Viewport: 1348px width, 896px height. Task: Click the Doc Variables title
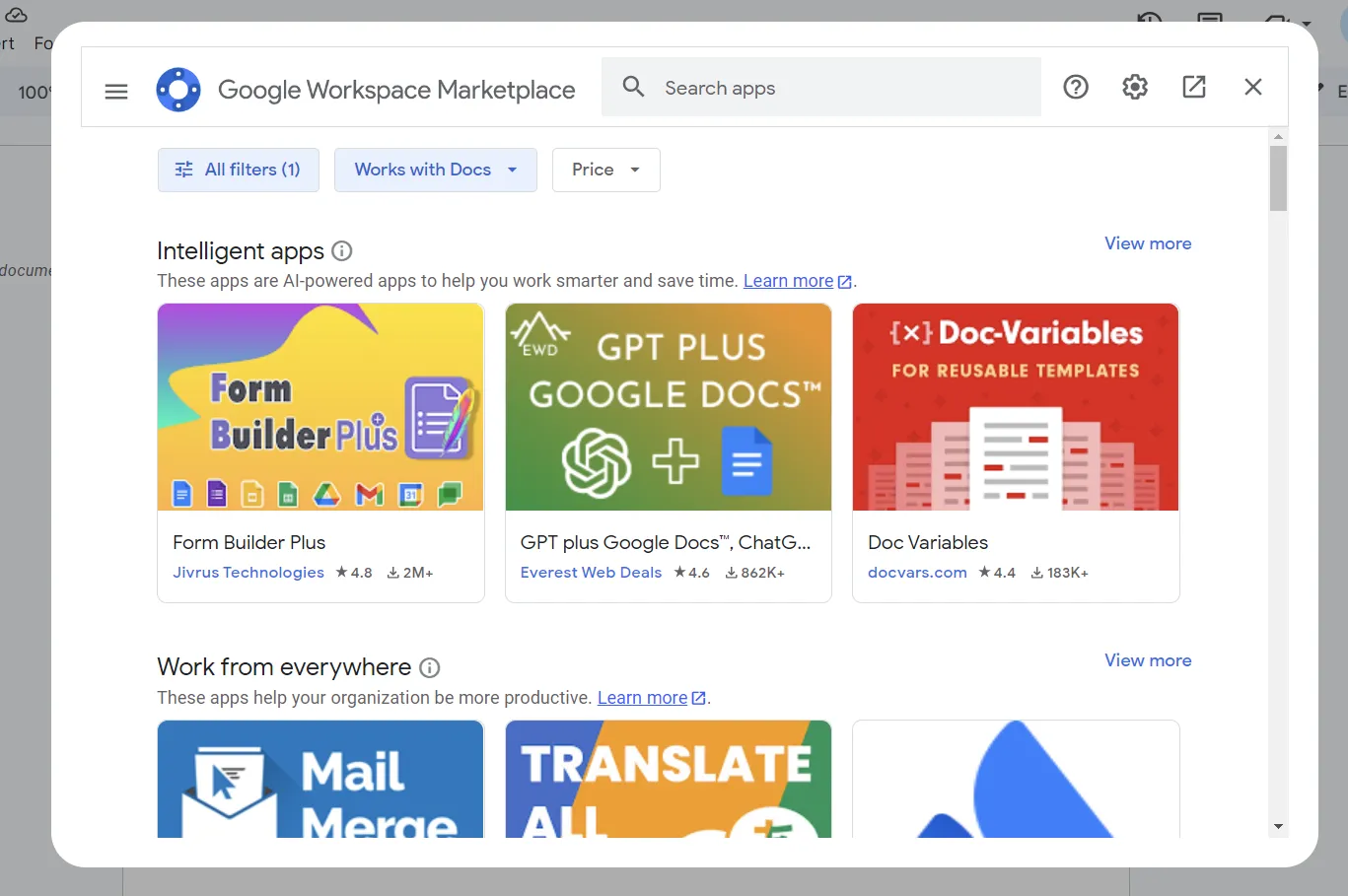point(928,542)
